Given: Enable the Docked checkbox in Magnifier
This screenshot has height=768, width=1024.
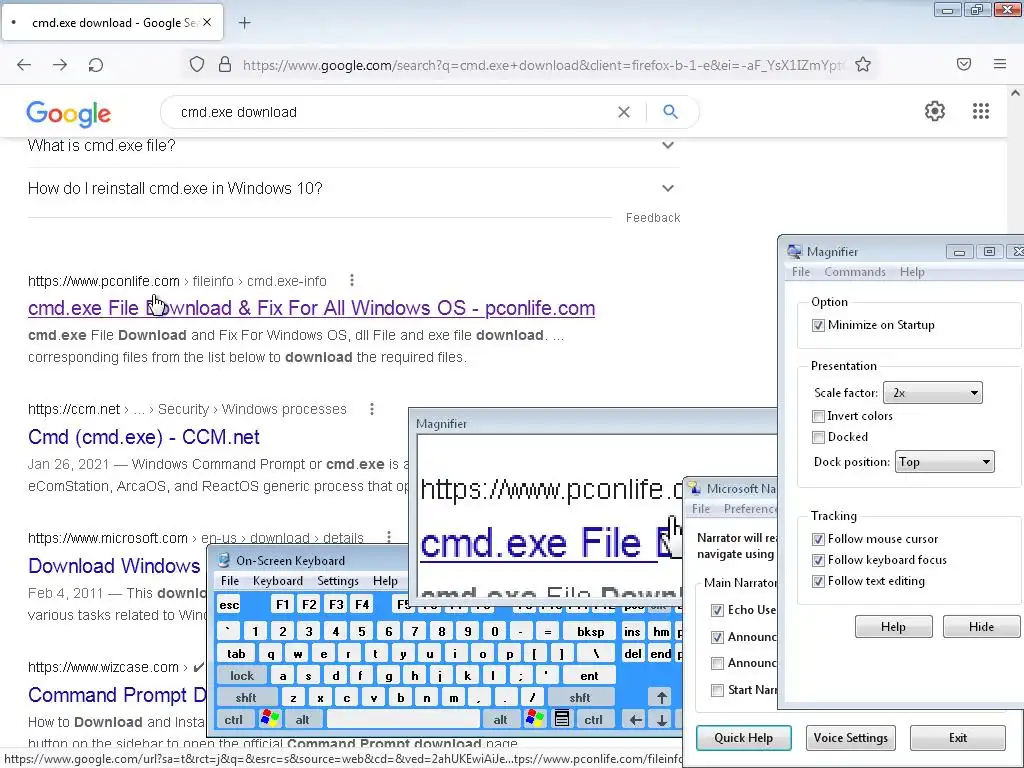Looking at the screenshot, I should (818, 437).
